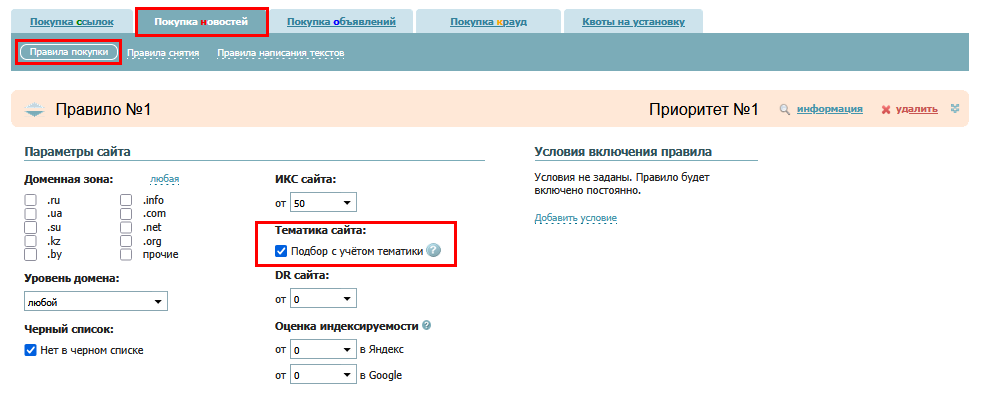Open the help icon beside Оценка индексируемости
Image resolution: width=985 pixels, height=412 pixels.
coord(427,325)
